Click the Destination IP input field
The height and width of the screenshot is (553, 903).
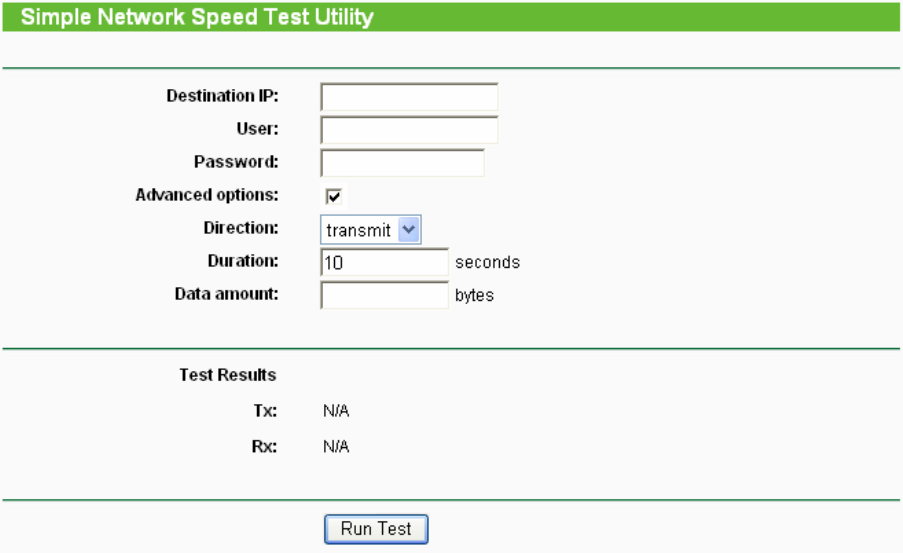coord(409,97)
